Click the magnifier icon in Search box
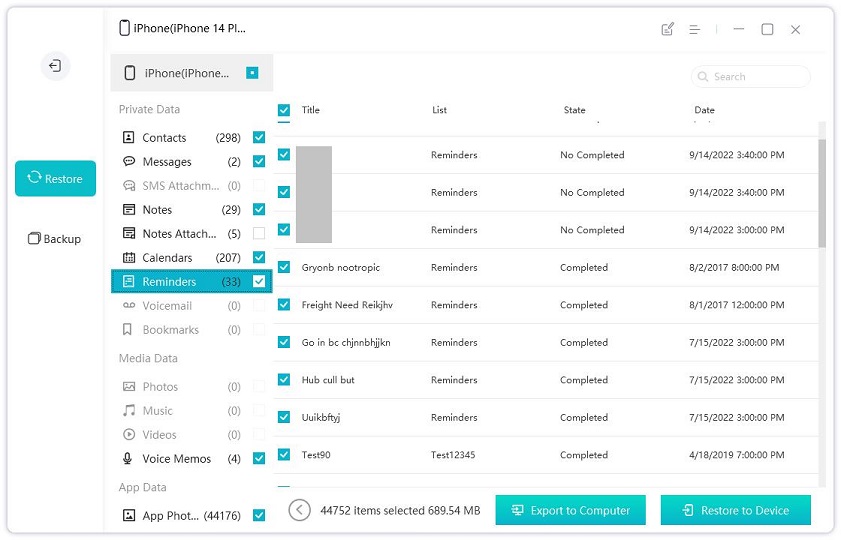The width and height of the screenshot is (841, 540). (x=703, y=77)
